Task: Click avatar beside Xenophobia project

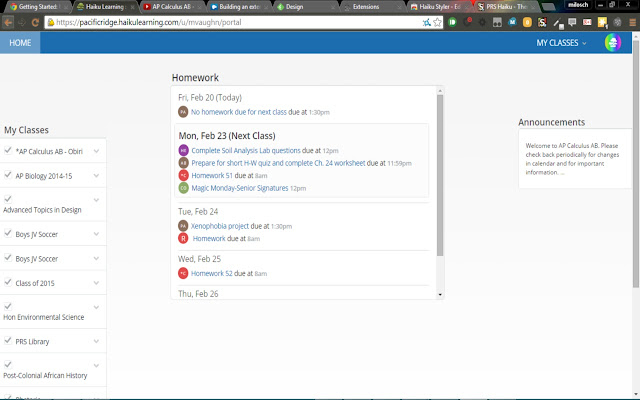Action: (x=183, y=226)
